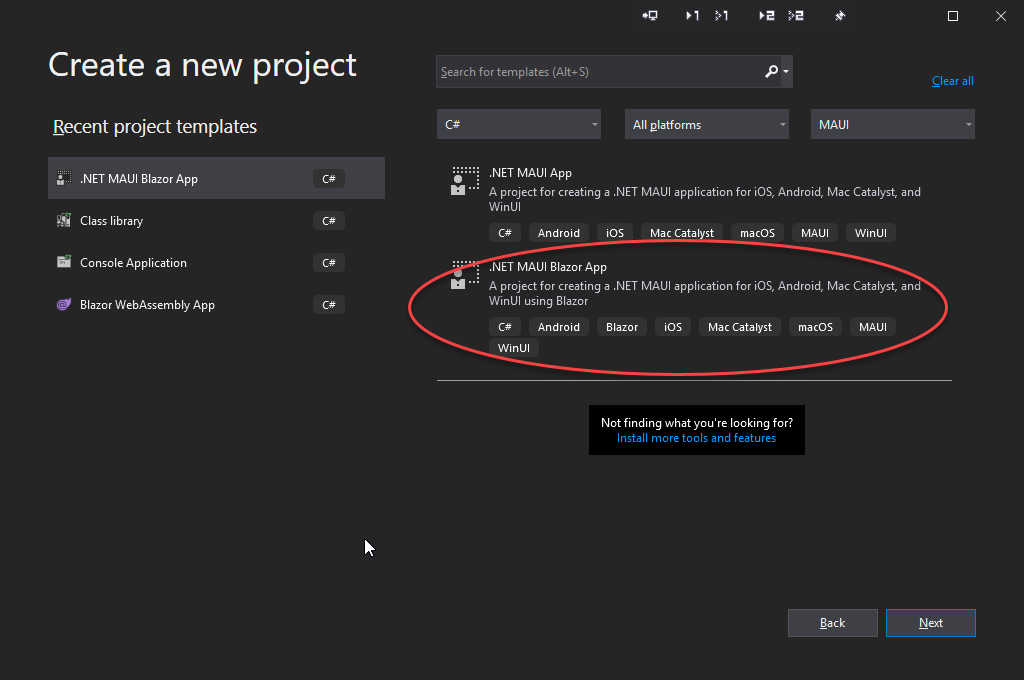1024x680 pixels.
Task: Click the C# tag under .NET MAUI App
Action: [x=505, y=233]
